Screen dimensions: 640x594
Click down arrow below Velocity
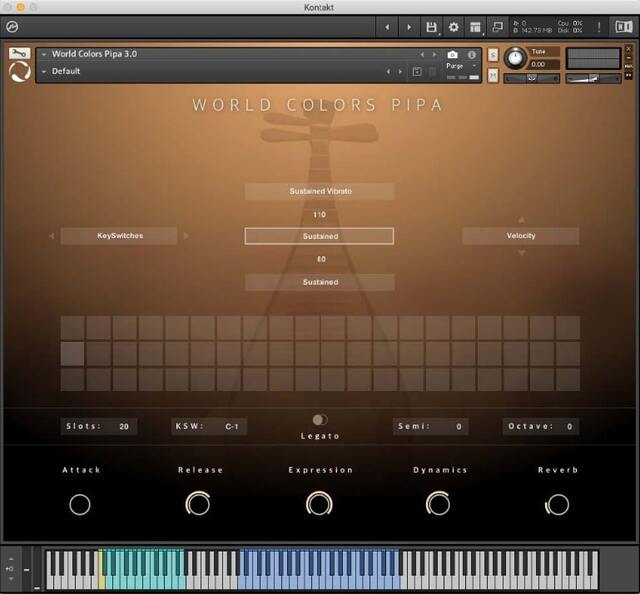(x=521, y=253)
